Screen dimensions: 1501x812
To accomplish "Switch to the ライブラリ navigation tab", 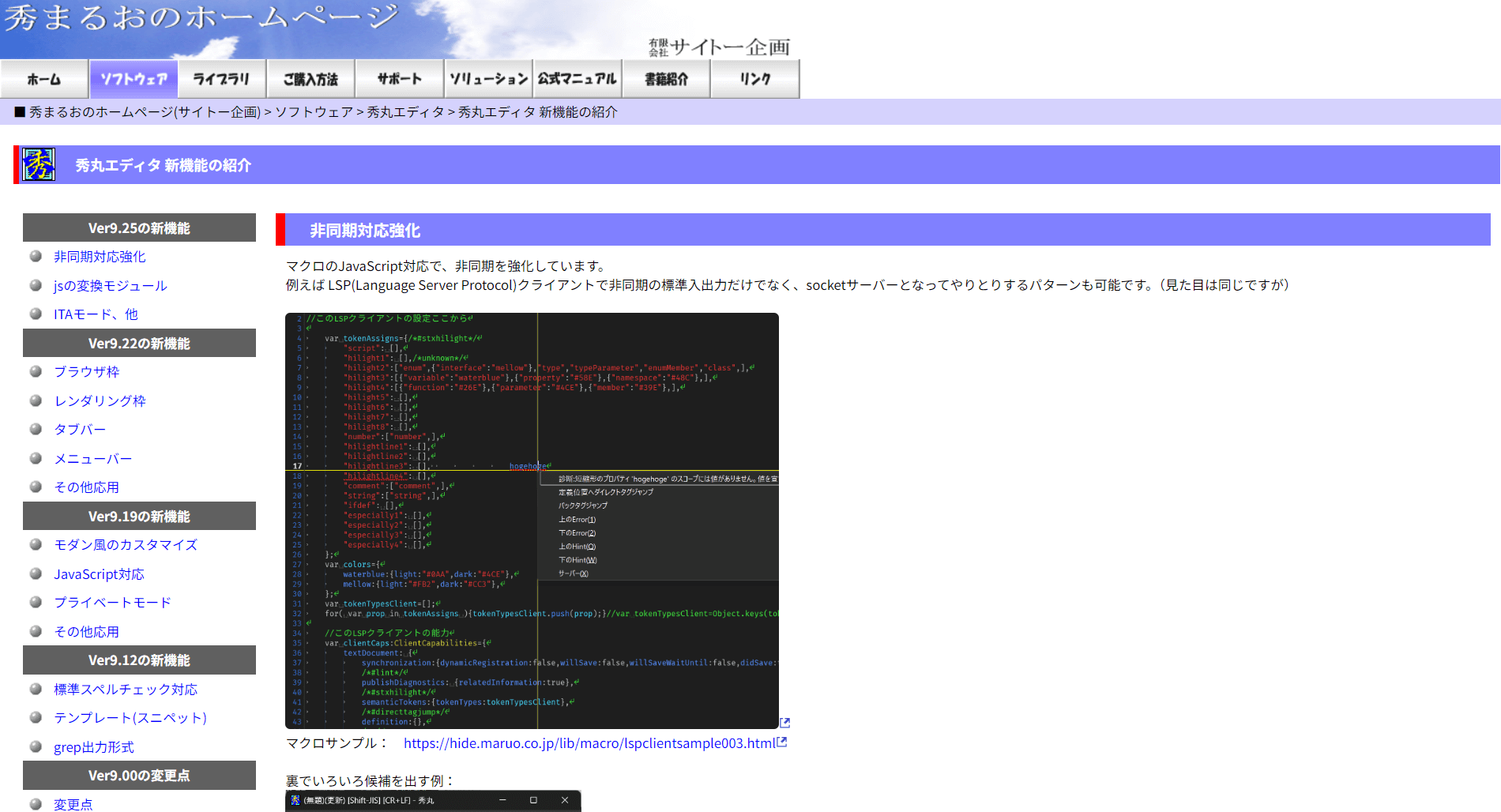I will 221,79.
